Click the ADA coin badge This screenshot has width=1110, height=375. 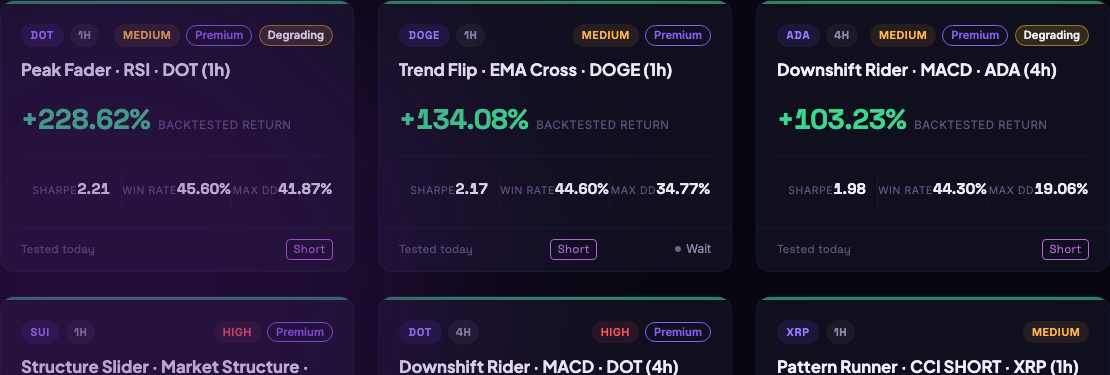(x=799, y=35)
